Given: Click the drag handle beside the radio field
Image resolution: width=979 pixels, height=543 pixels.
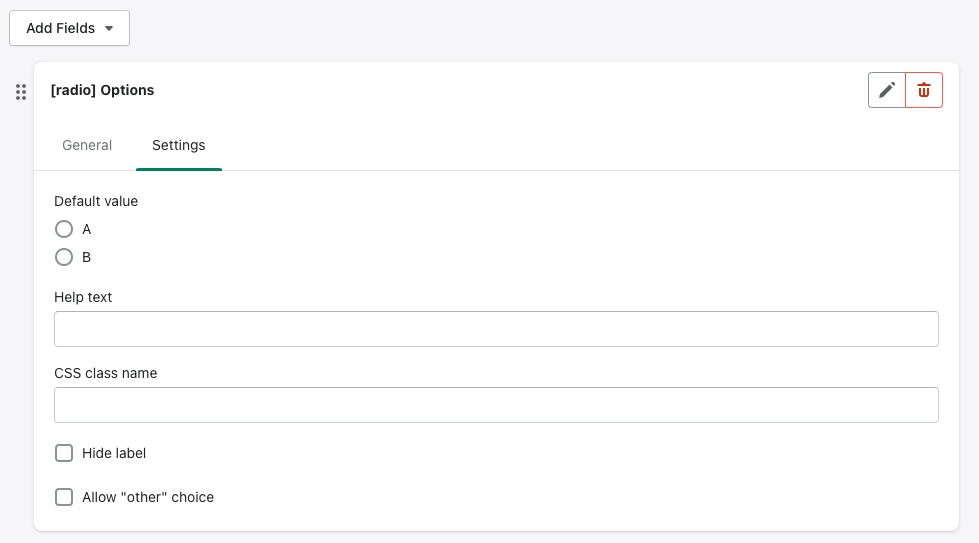Looking at the screenshot, I should (x=21, y=92).
